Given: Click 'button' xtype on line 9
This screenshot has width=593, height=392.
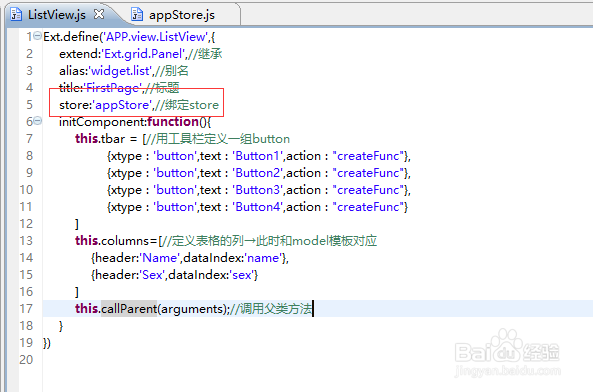Looking at the screenshot, I should pos(175,173).
